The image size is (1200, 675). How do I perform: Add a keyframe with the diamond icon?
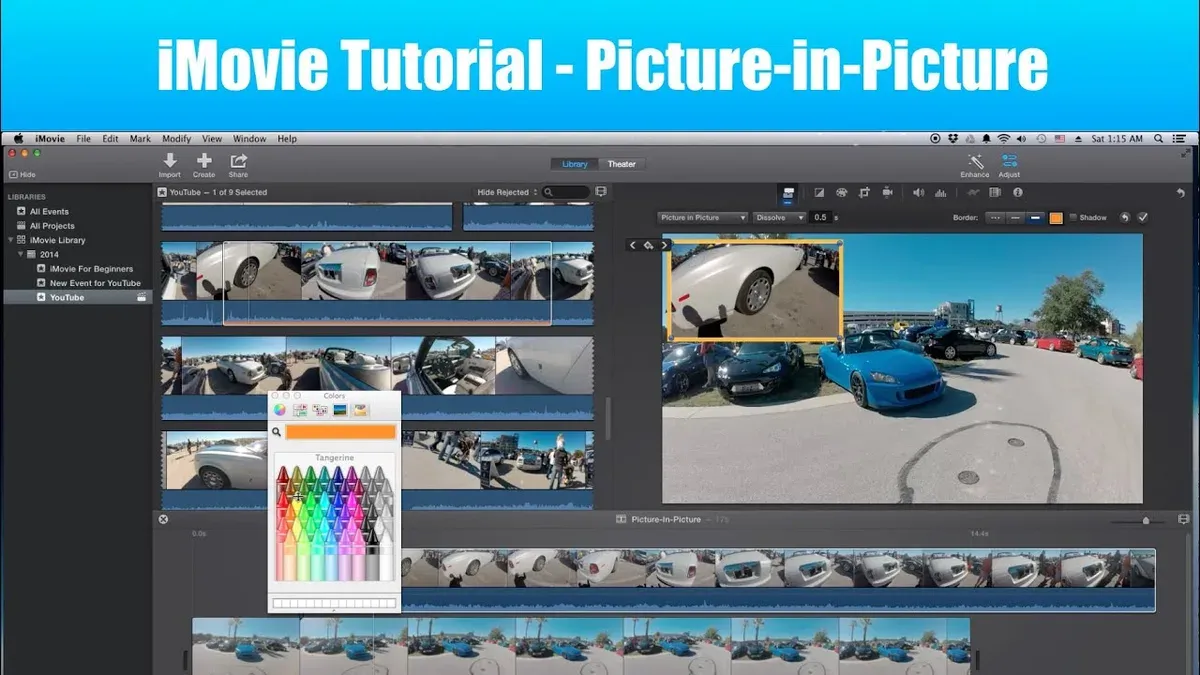pos(648,245)
